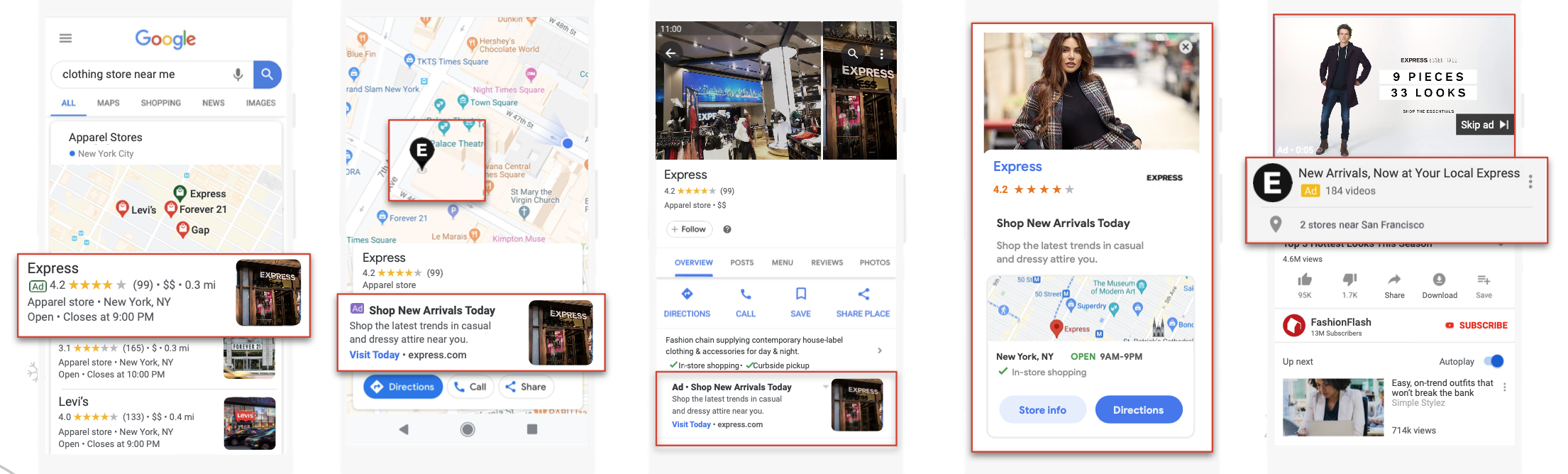The height and width of the screenshot is (474, 1568).
Task: Click the Store info button
Action: point(1042,410)
